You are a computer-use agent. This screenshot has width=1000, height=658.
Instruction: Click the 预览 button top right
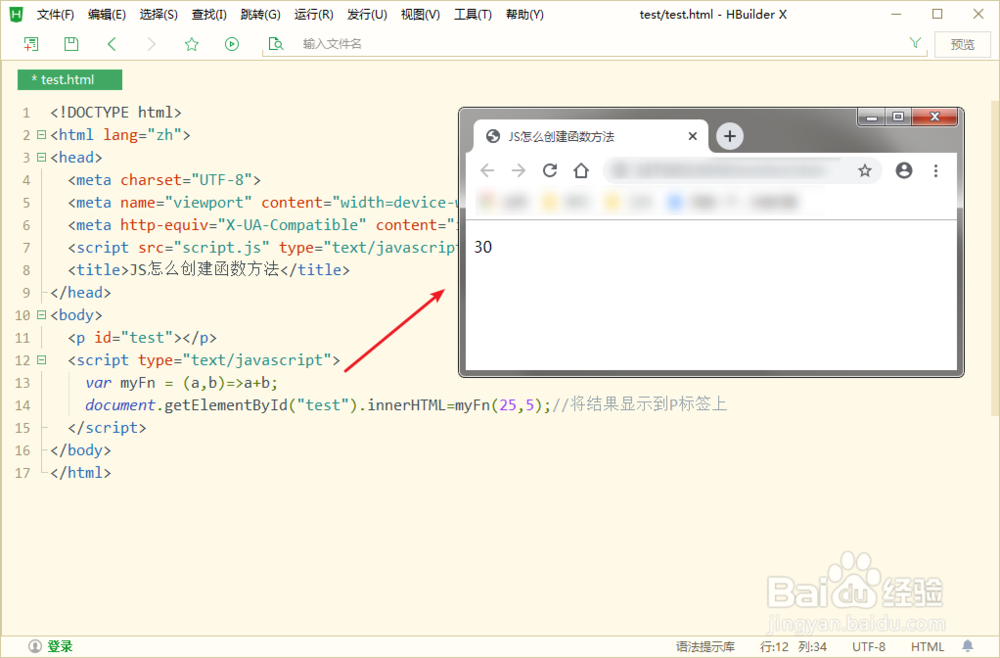[x=962, y=44]
